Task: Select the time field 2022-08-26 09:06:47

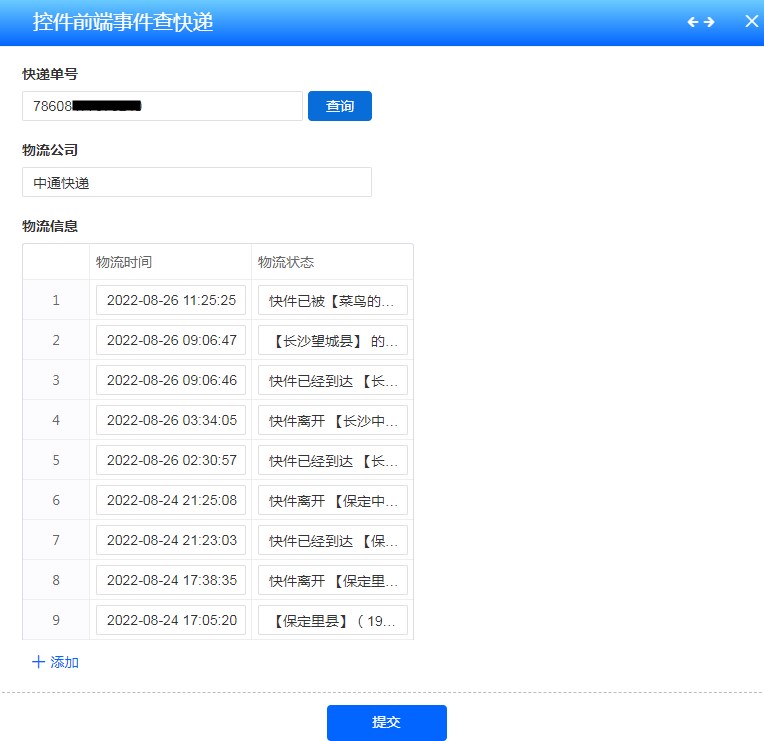Action: 171,340
